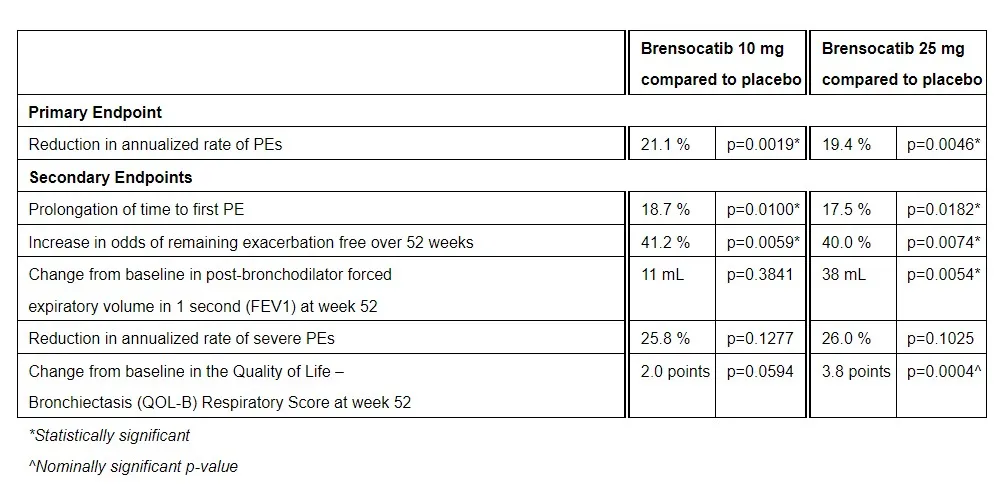Click the 21.1 % value cell

pyautogui.click(x=665, y=145)
